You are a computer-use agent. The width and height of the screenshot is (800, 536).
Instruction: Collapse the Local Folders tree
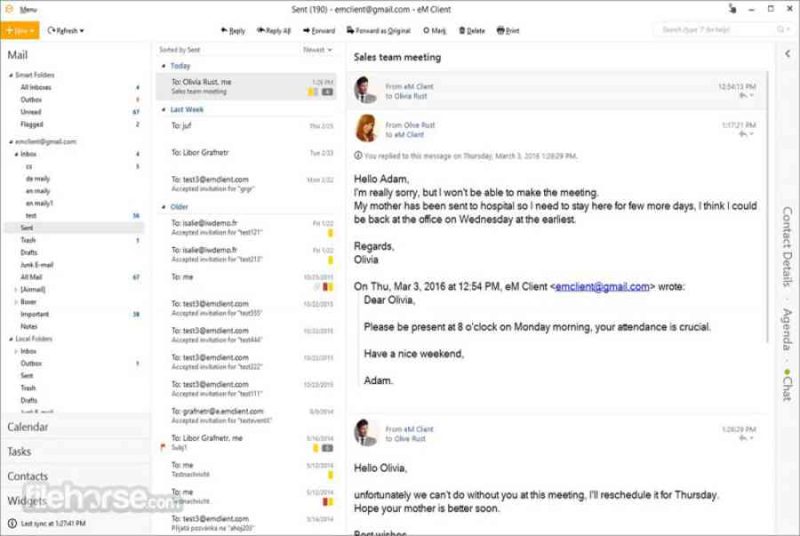pyautogui.click(x=11, y=339)
